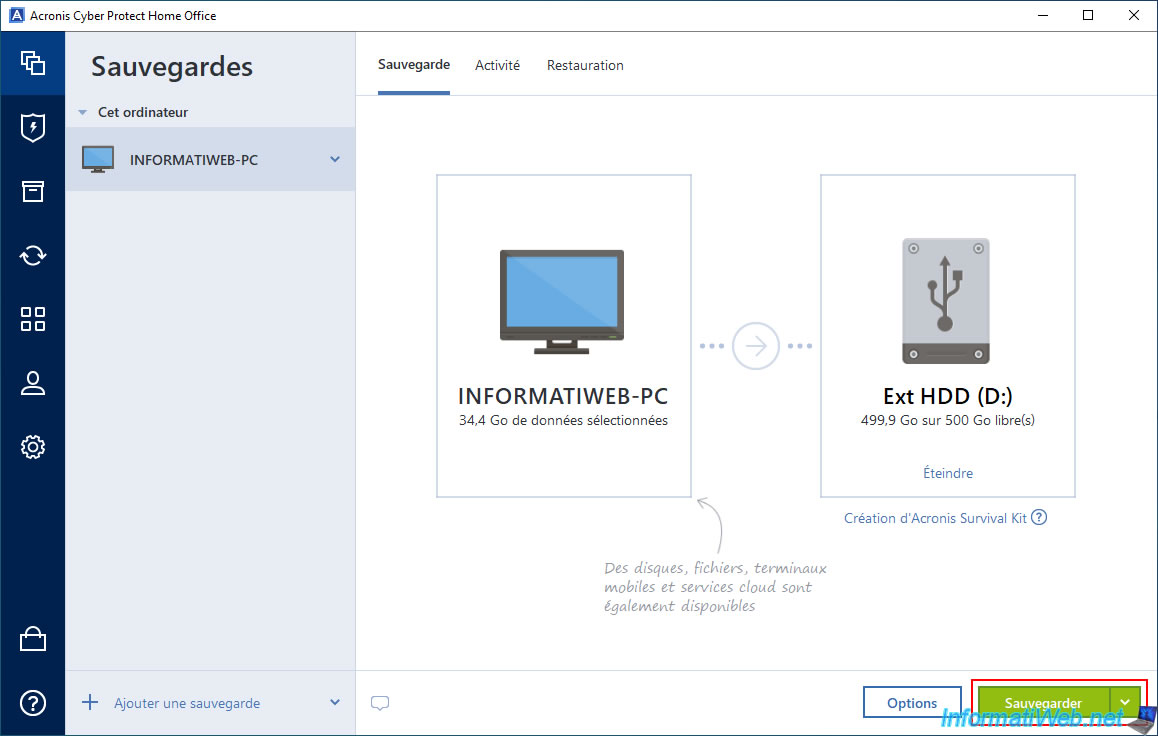Open the Account person icon in sidebar
The image size is (1158, 736).
(32, 383)
